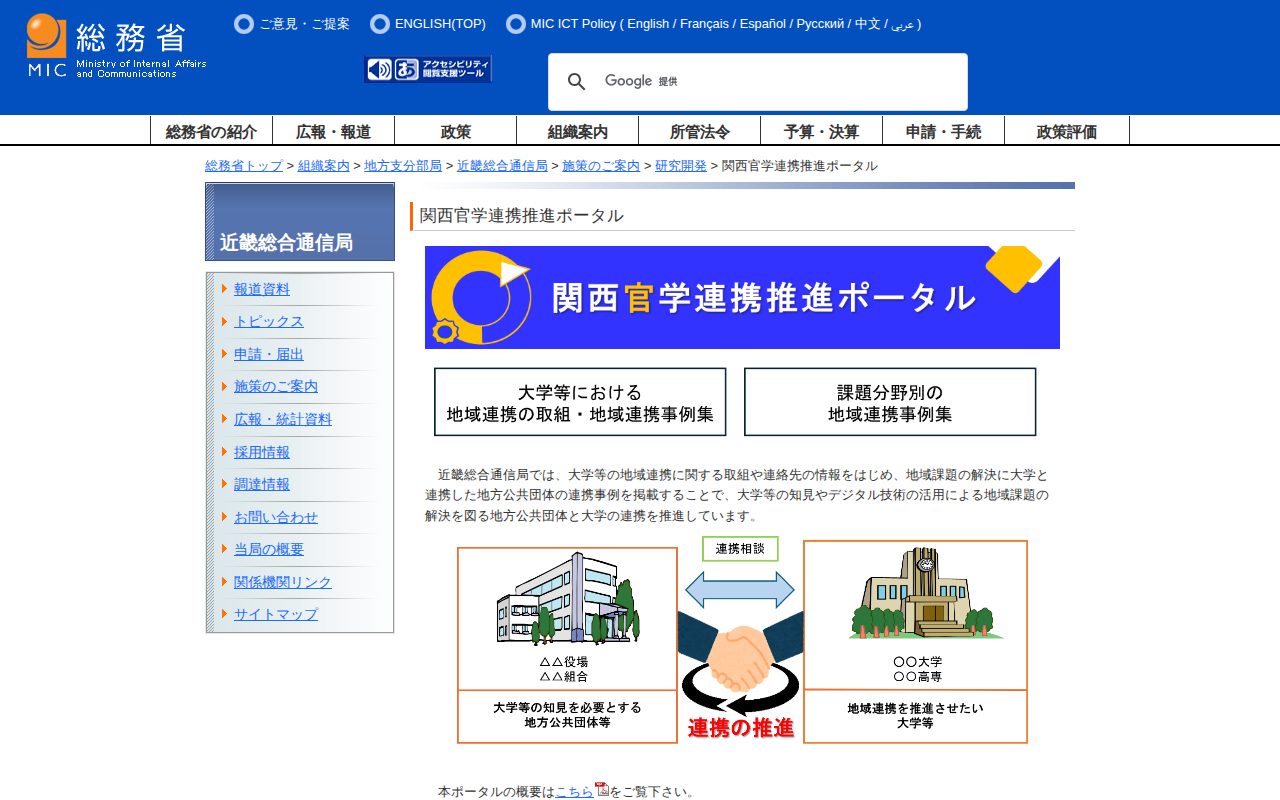
Task: Click 組織案内 breadcrumb link
Action: click(324, 166)
